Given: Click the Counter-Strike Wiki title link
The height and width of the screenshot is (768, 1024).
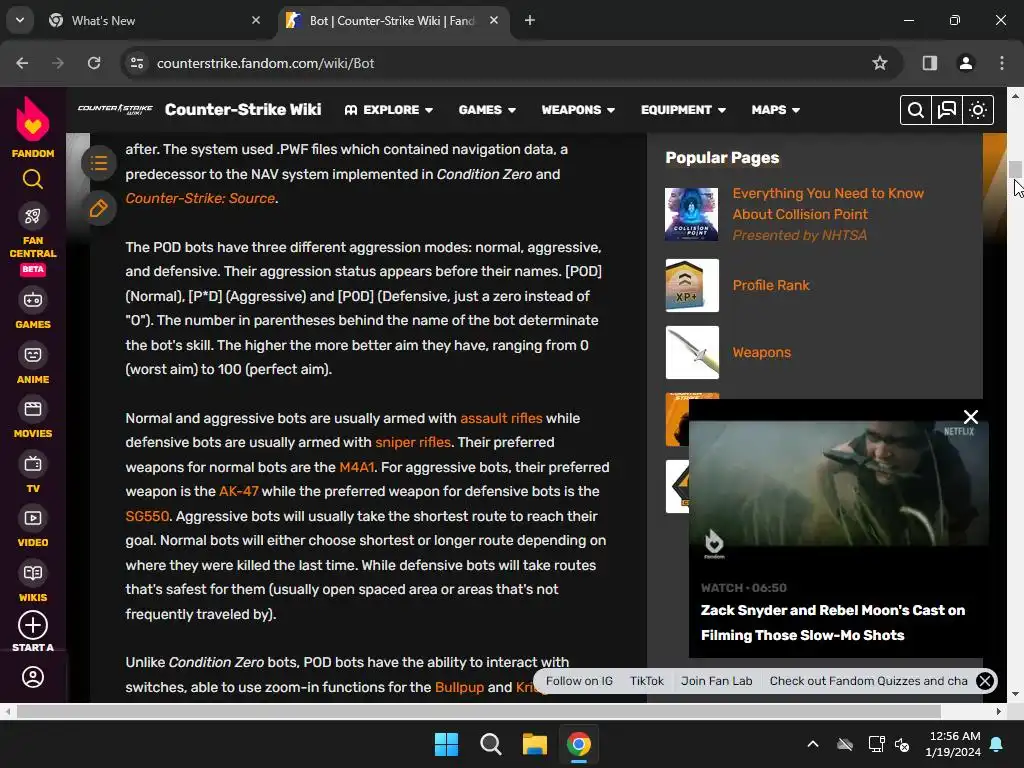Looking at the screenshot, I should [x=243, y=109].
